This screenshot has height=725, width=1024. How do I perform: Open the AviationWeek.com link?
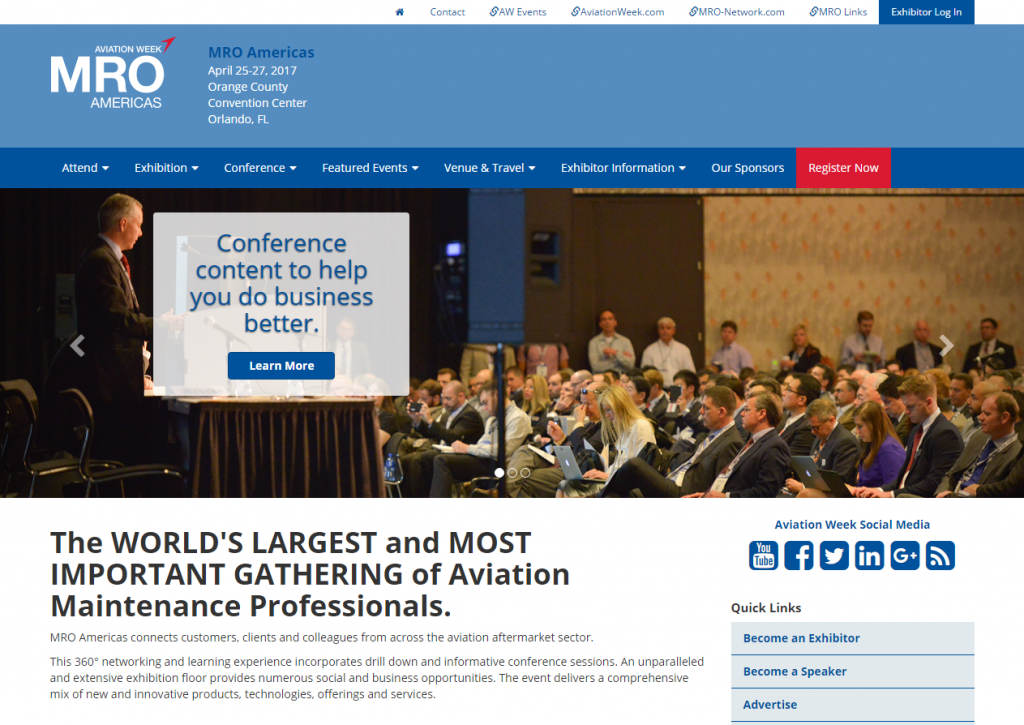click(x=617, y=12)
